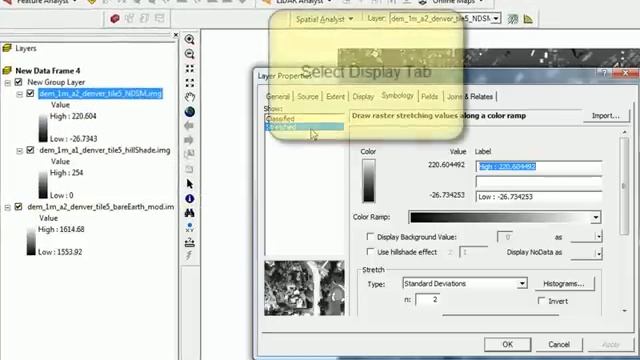Select the Measure ruler tool
This screenshot has width=640, height=360.
click(x=189, y=242)
